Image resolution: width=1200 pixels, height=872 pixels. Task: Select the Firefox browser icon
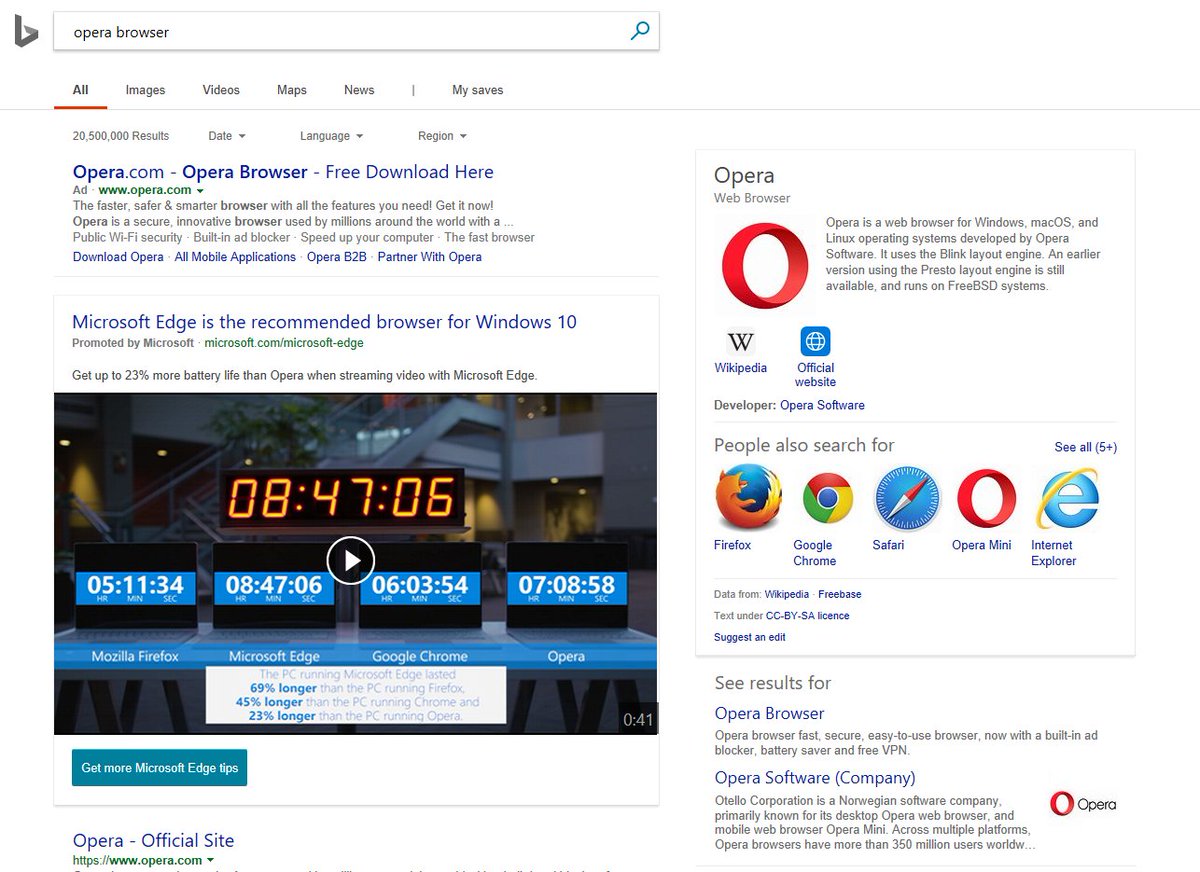pos(747,497)
